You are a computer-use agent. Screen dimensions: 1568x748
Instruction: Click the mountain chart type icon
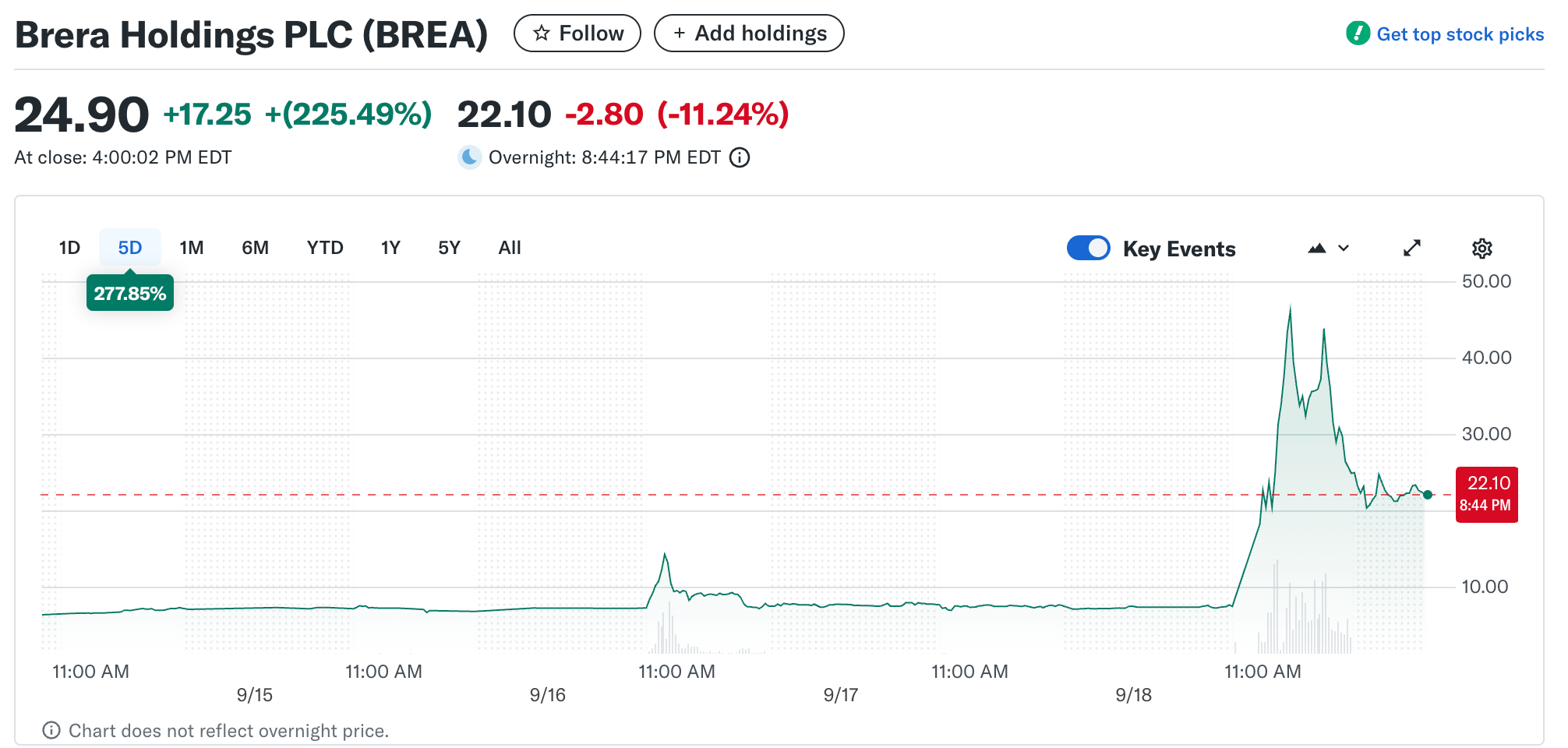[x=1317, y=249]
